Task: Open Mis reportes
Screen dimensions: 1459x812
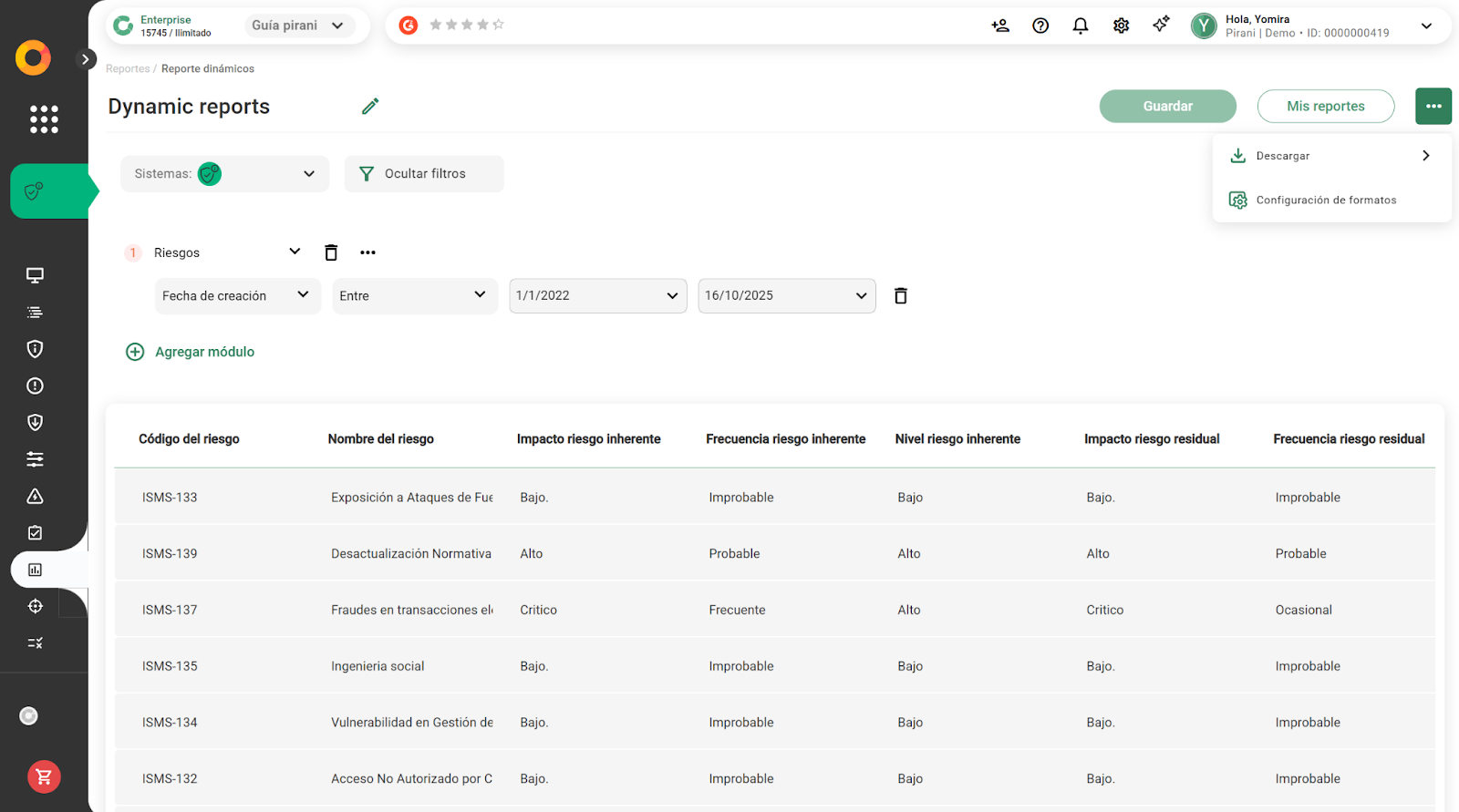Action: pyautogui.click(x=1325, y=107)
